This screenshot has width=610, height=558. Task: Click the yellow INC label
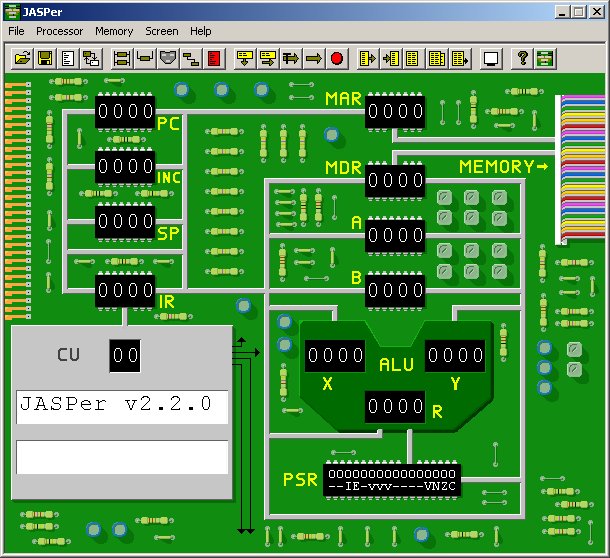click(169, 178)
